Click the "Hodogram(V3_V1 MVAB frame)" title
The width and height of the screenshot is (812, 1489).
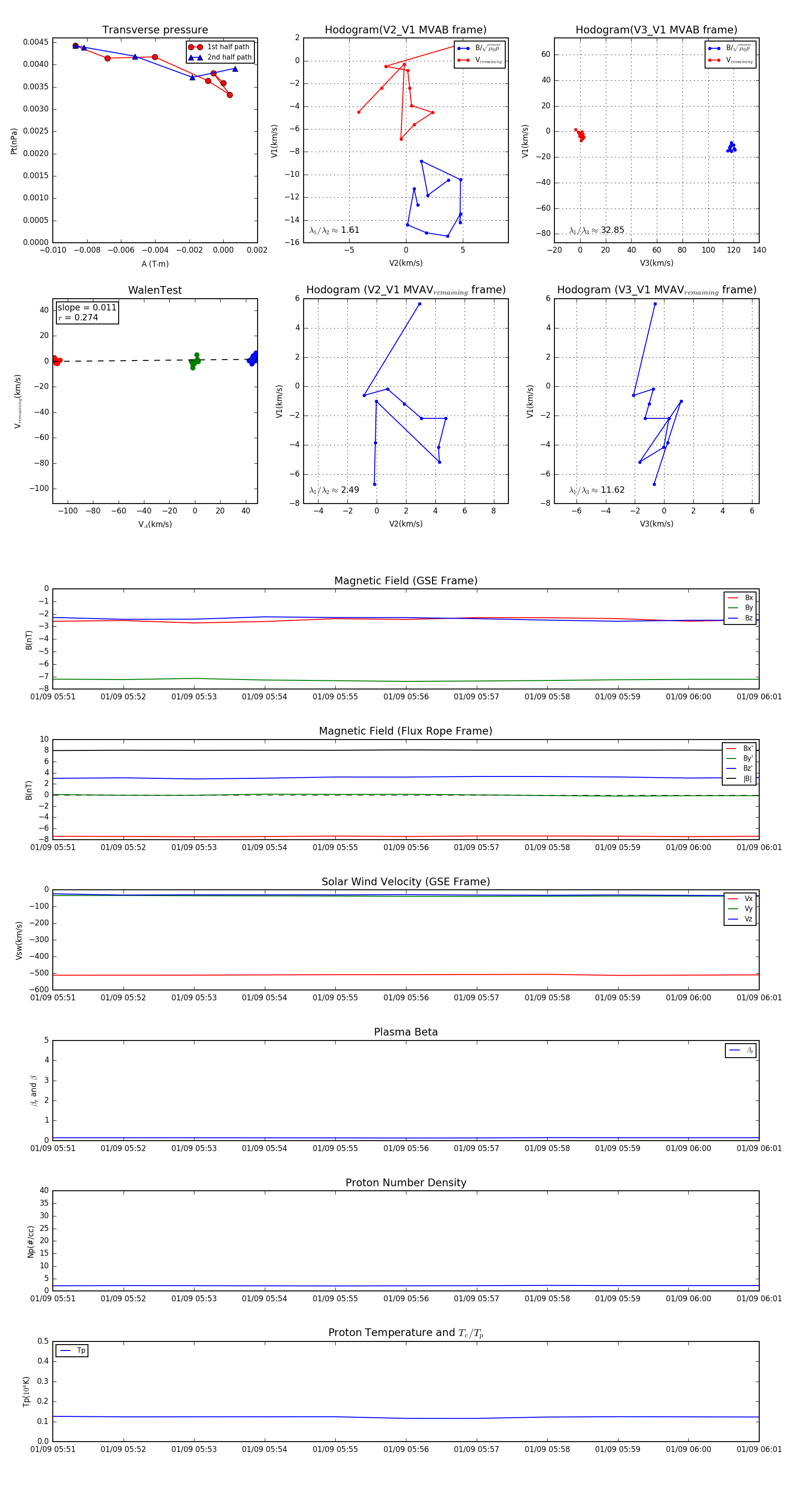pyautogui.click(x=656, y=30)
